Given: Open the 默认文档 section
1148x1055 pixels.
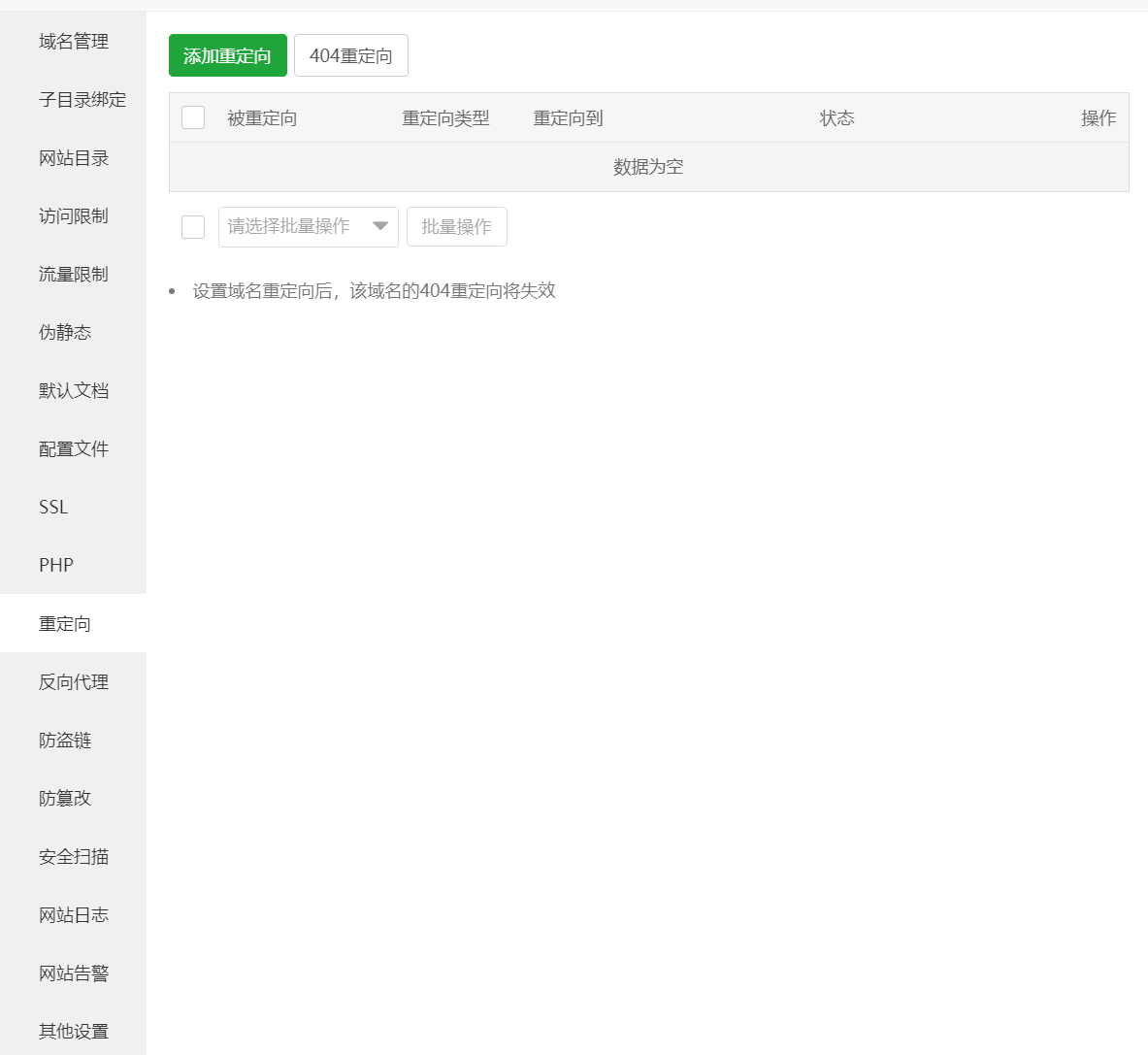Looking at the screenshot, I should click(x=73, y=391).
